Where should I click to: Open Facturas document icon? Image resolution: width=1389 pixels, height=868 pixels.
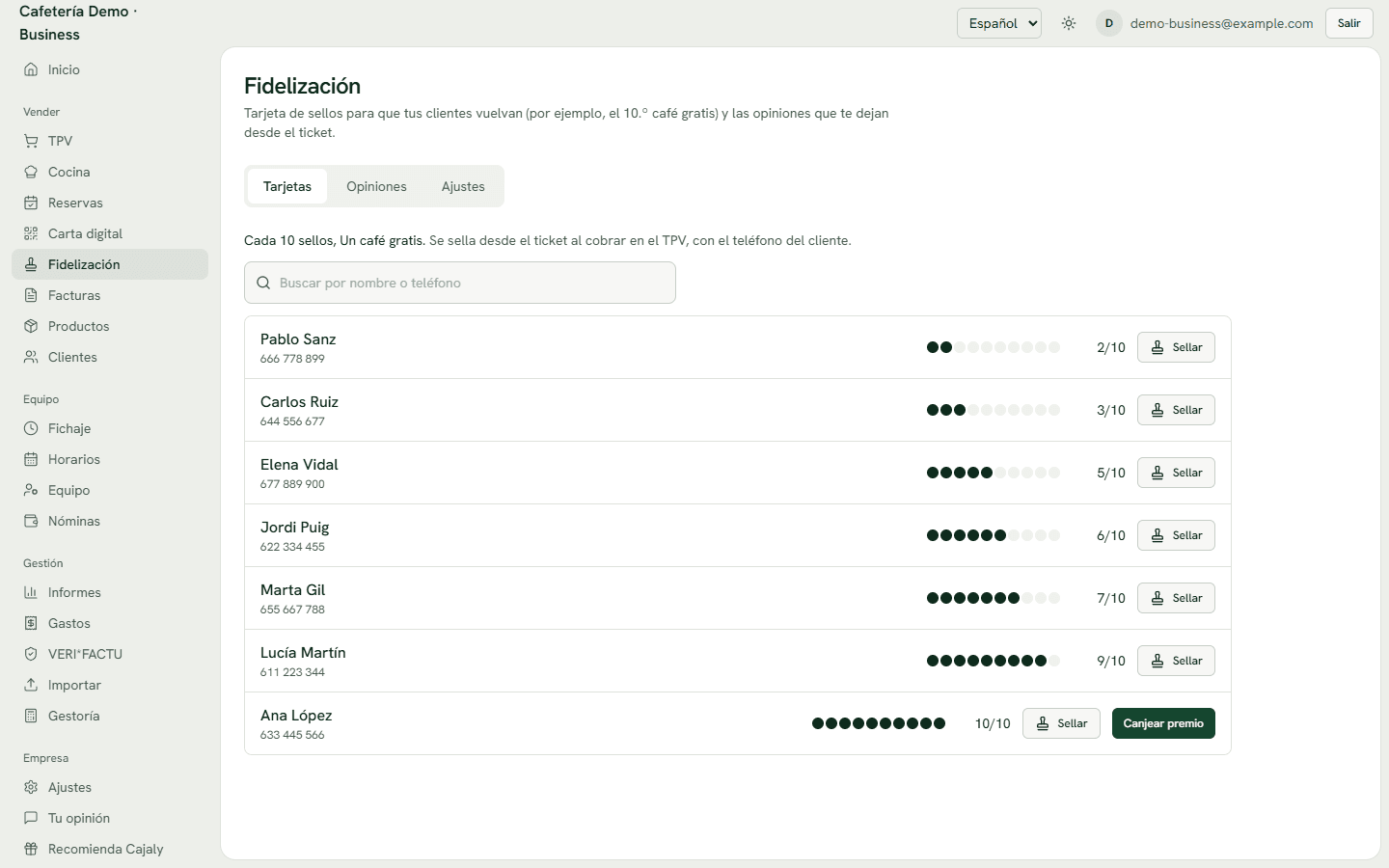(31, 295)
